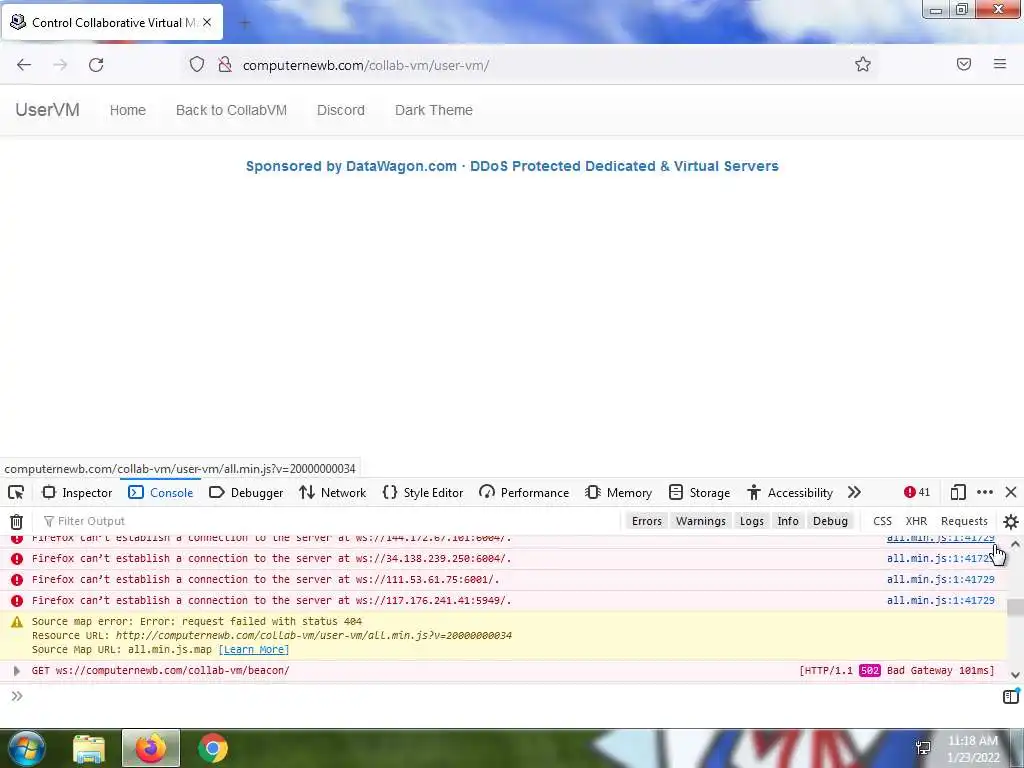Open the Home nav link
The width and height of the screenshot is (1024, 768).
point(128,110)
